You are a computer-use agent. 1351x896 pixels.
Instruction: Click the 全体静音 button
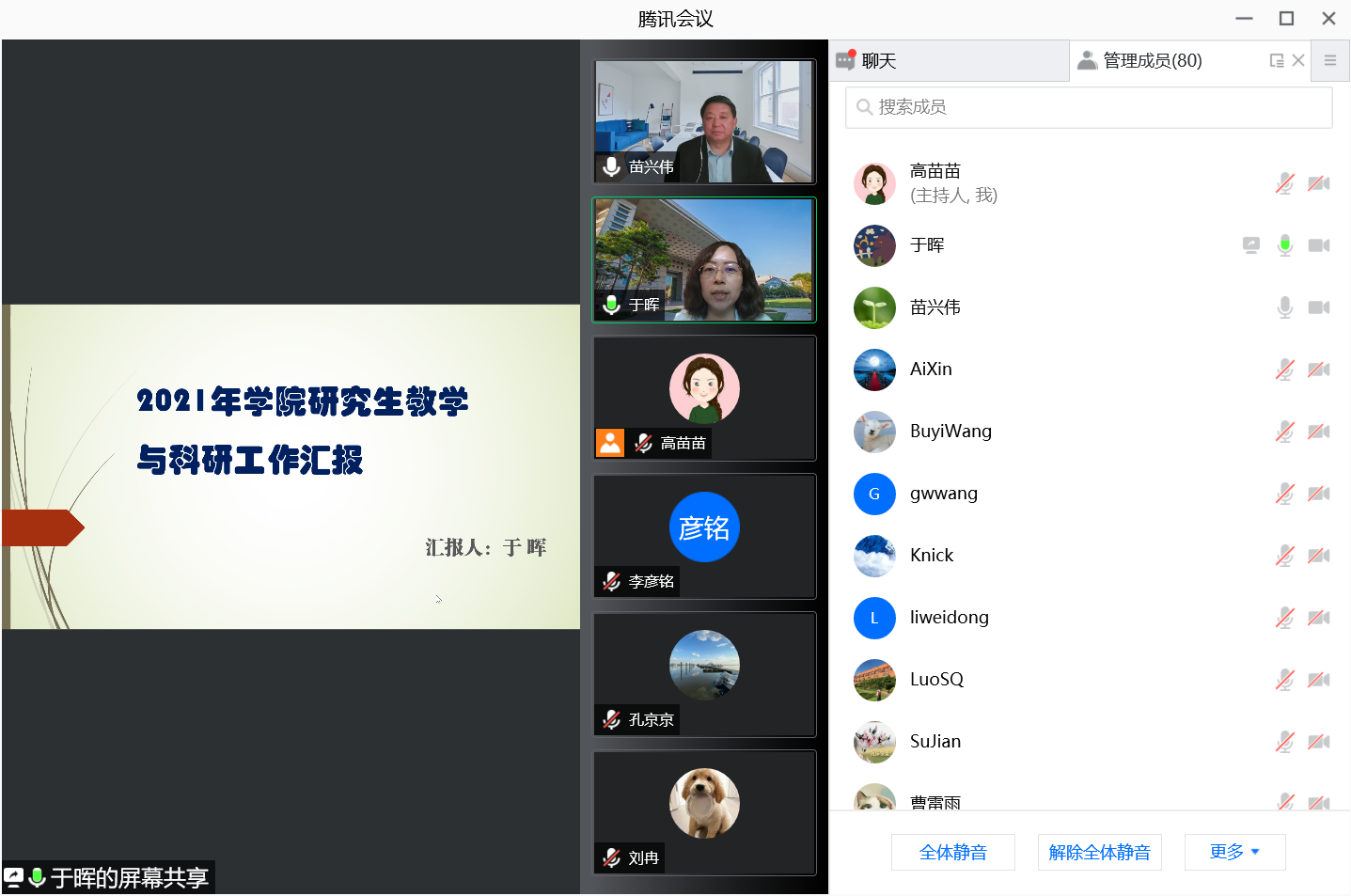pos(952,852)
